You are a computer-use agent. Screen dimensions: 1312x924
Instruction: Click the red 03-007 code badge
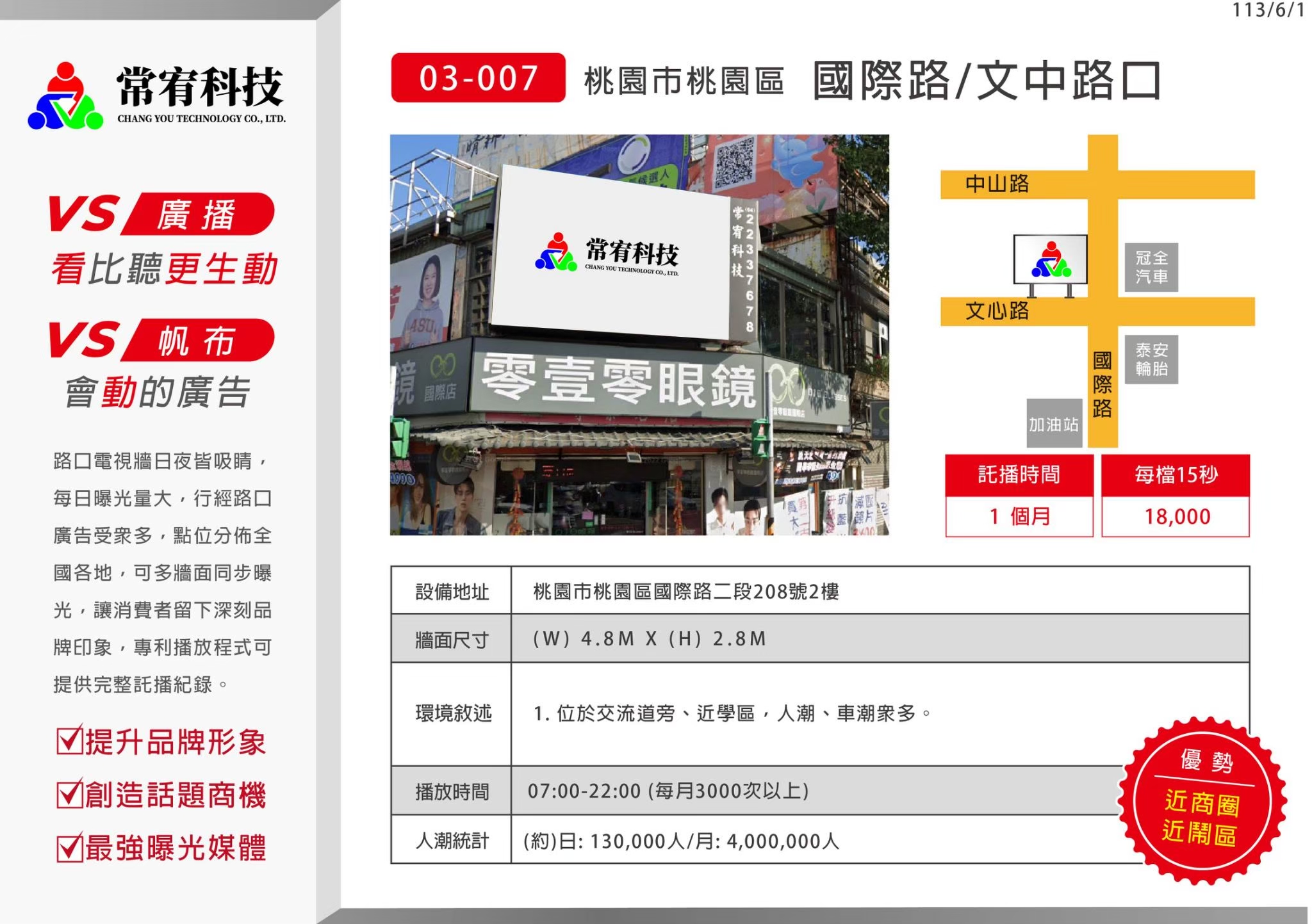478,78
